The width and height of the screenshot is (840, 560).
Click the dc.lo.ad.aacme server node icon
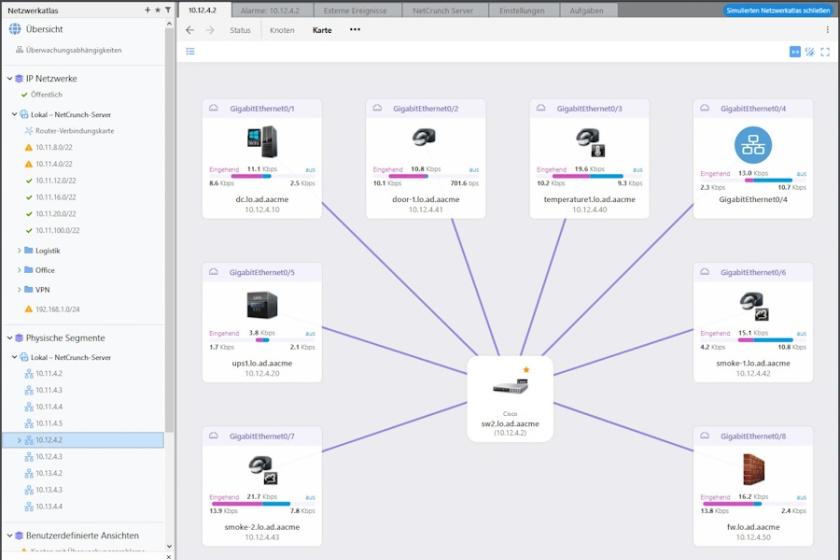click(262, 141)
